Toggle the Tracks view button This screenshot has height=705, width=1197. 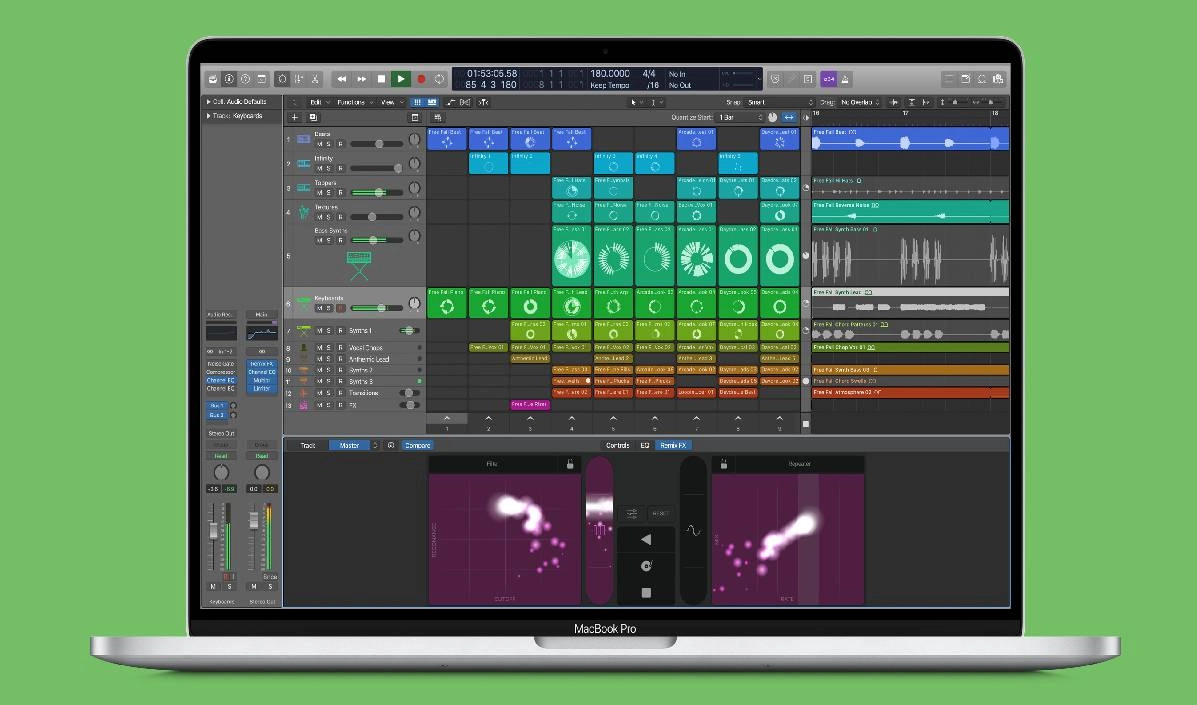pos(432,102)
